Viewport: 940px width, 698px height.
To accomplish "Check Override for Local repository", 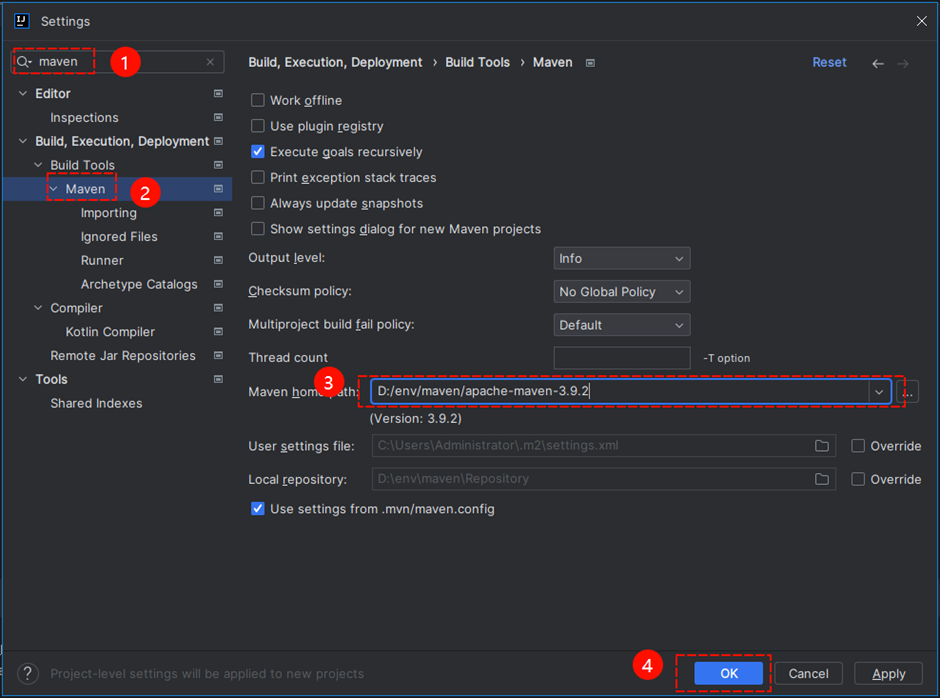I will click(858, 479).
